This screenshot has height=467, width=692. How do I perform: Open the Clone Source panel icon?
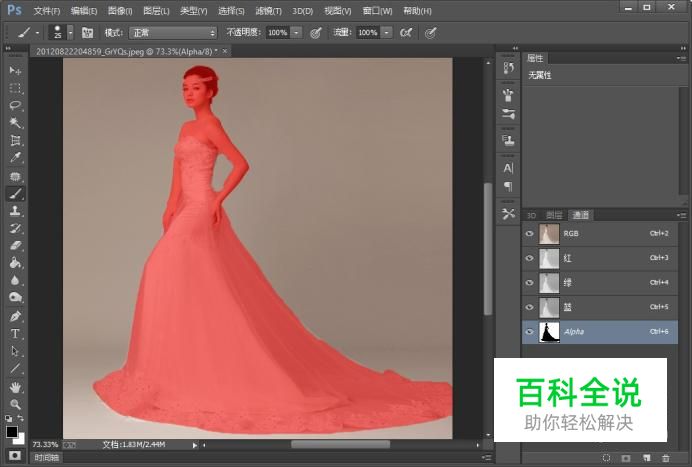[x=508, y=140]
